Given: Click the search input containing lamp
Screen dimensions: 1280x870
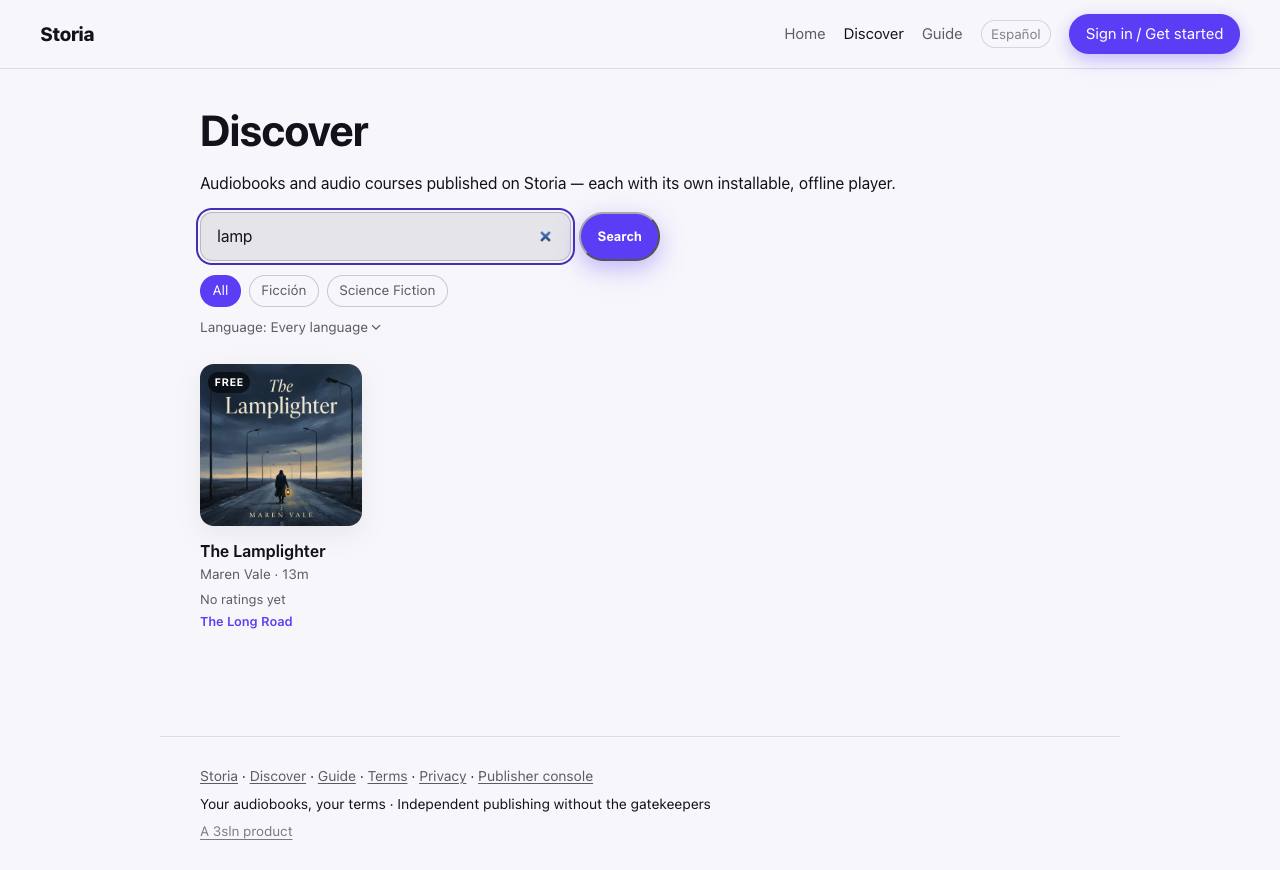Looking at the screenshot, I should click(x=385, y=237).
